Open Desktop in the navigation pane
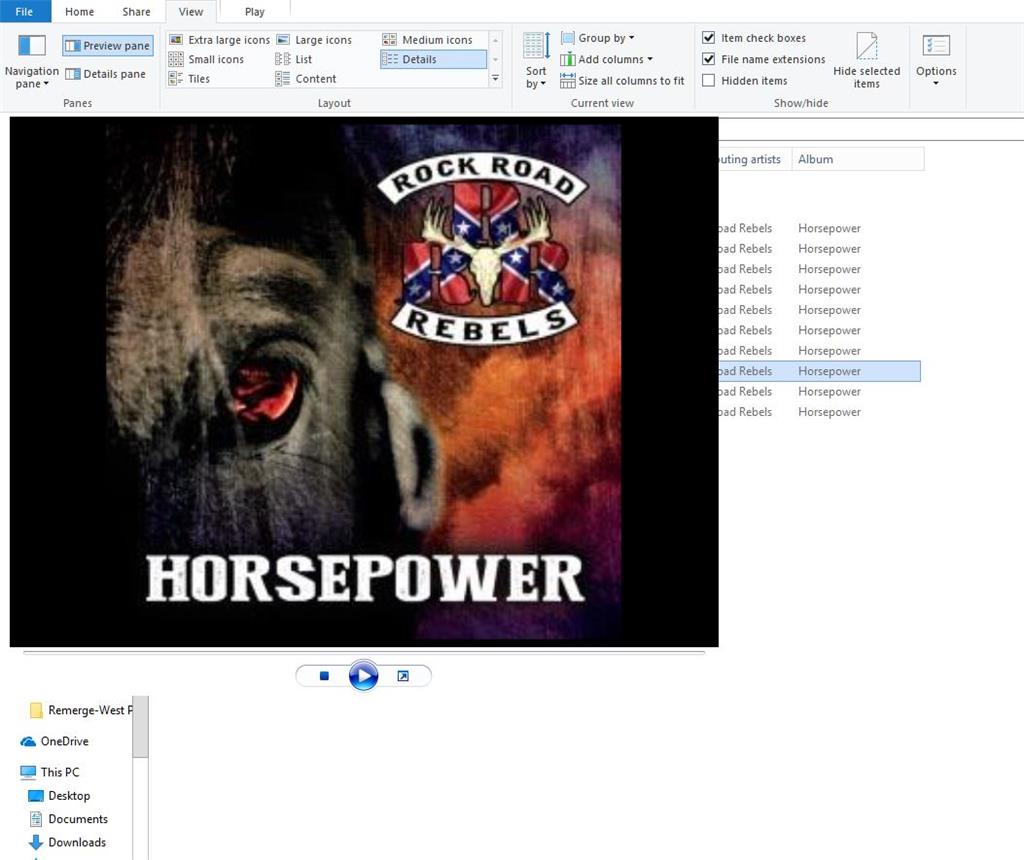Image resolution: width=1024 pixels, height=860 pixels. coord(59,795)
